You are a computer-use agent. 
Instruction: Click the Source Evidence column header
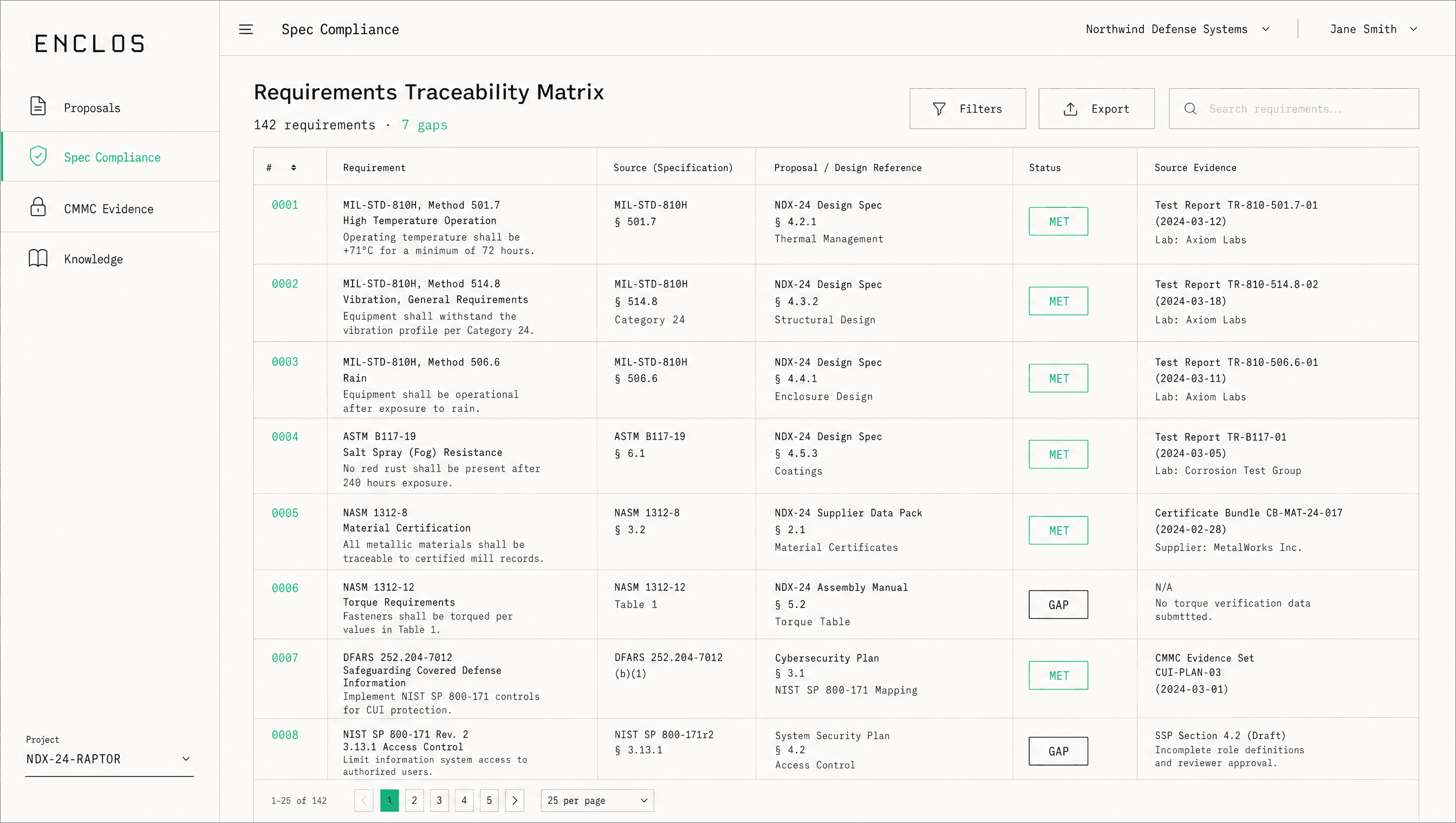(1195, 168)
